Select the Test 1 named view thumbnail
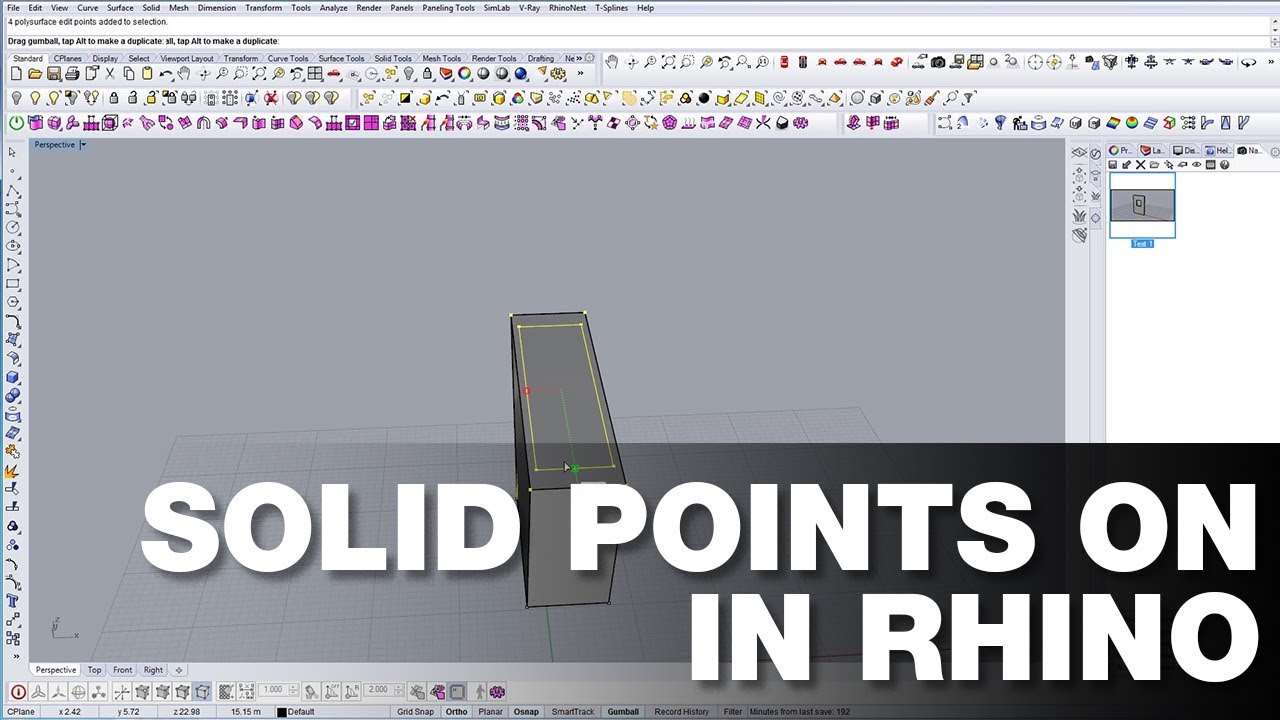1280x720 pixels. pos(1142,204)
